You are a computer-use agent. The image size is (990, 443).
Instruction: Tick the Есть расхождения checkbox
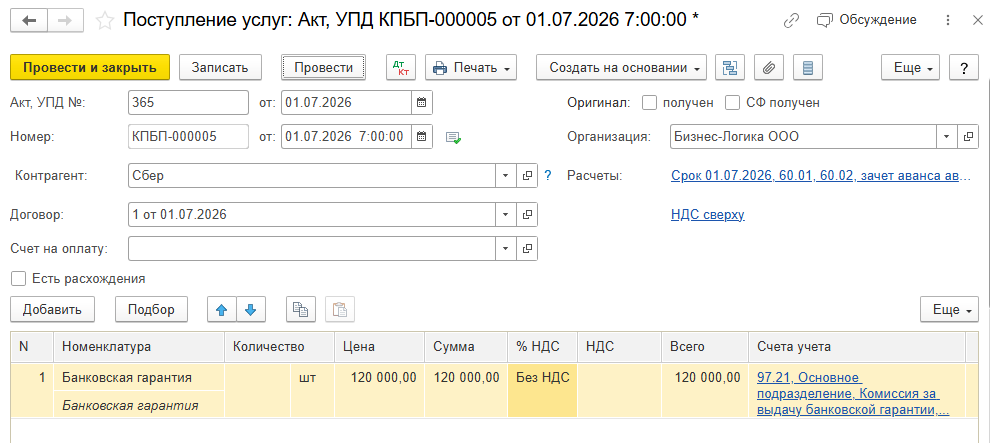(x=18, y=278)
